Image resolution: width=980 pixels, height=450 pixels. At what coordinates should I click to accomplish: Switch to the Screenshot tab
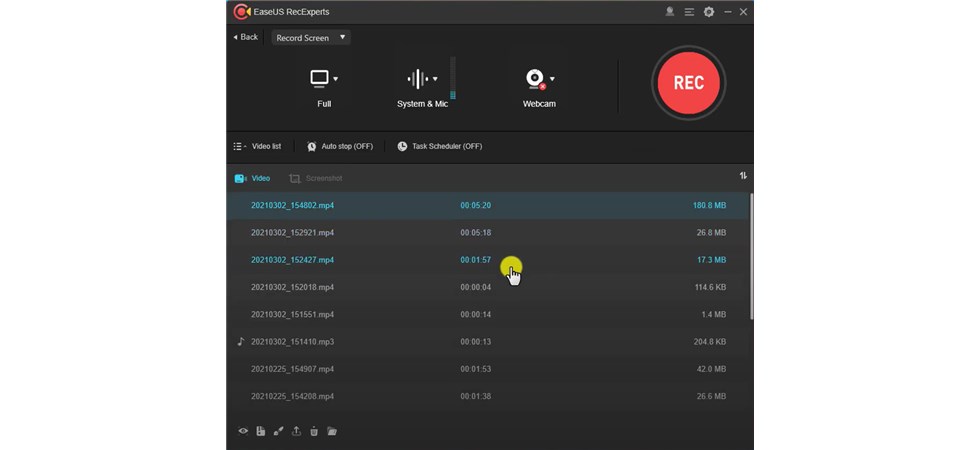[316, 179]
